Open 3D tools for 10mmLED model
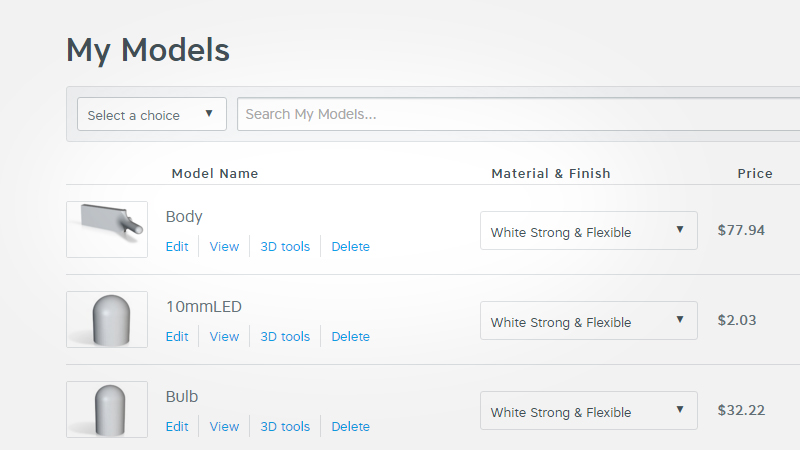Viewport: 800px width, 450px height. click(x=285, y=337)
